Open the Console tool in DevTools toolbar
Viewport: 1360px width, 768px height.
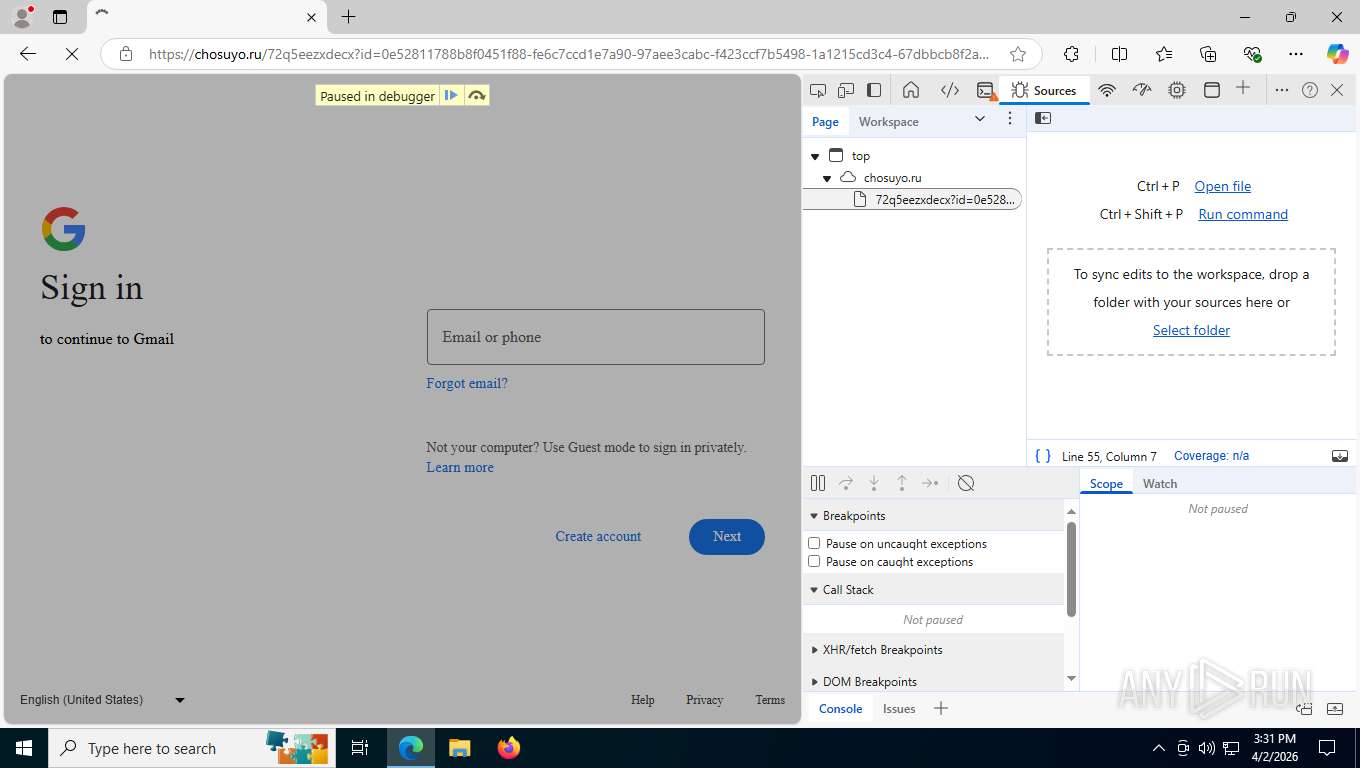[x=987, y=90]
